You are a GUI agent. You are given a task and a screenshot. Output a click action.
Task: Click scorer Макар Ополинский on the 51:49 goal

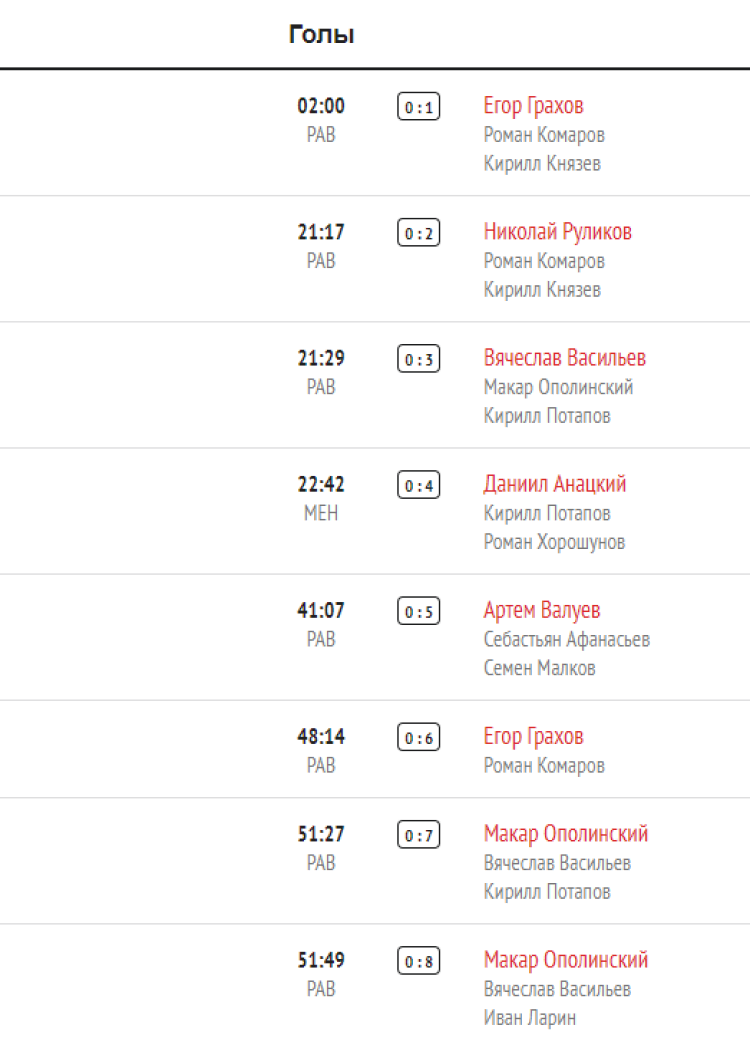point(565,960)
